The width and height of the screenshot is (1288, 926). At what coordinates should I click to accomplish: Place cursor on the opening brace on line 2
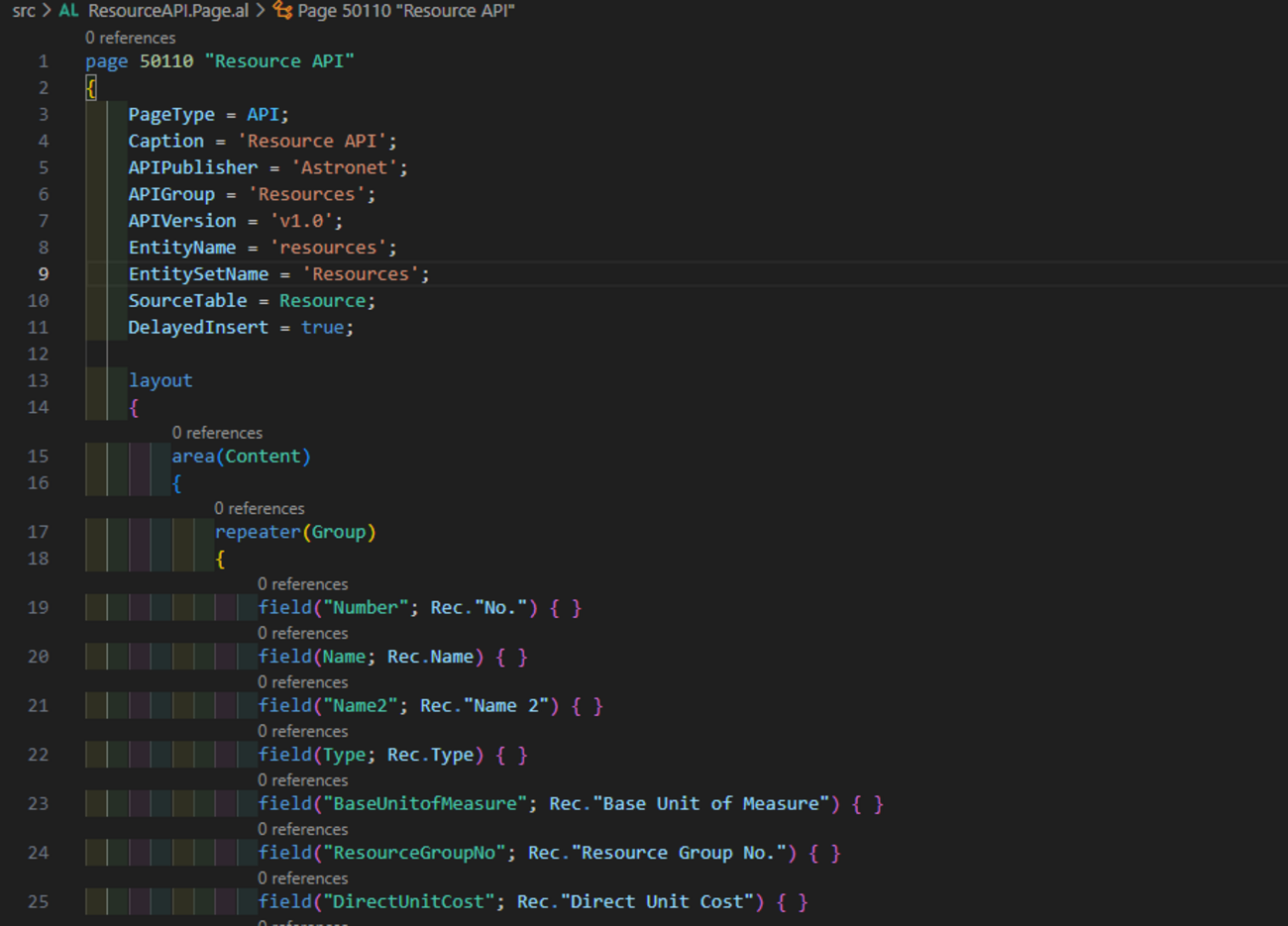91,88
